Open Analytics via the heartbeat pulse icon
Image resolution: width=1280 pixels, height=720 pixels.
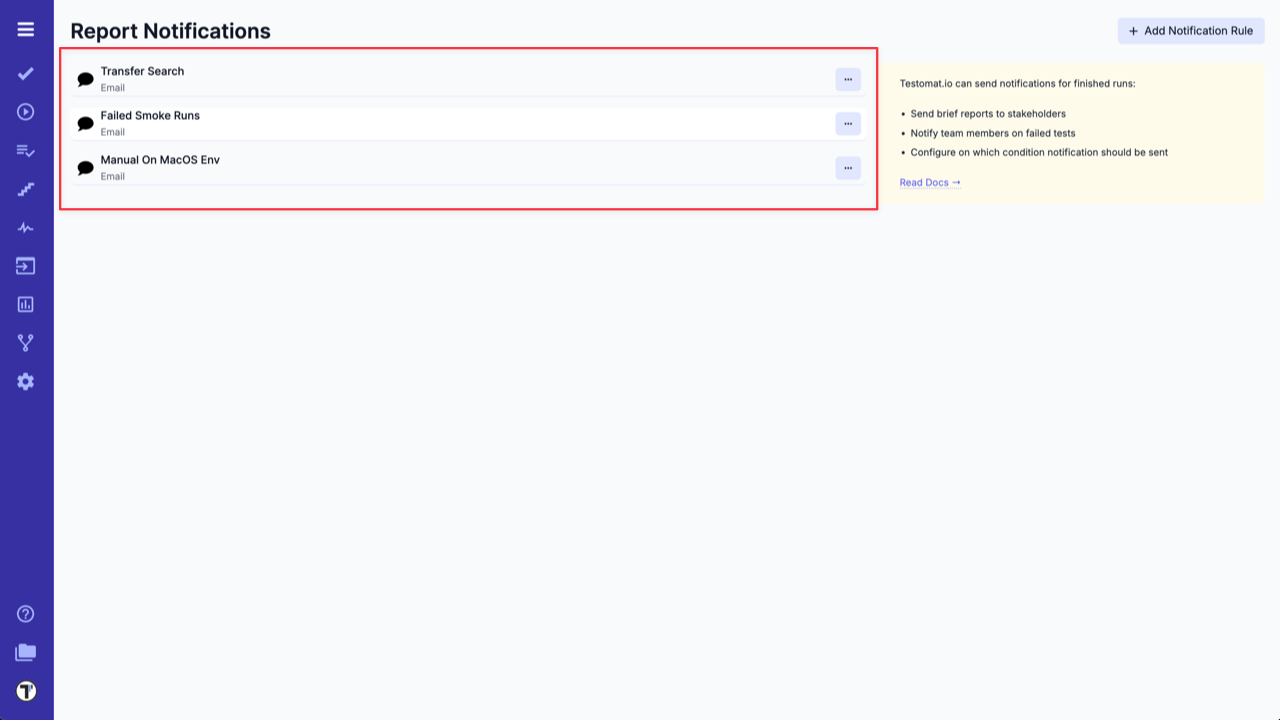pyautogui.click(x=26, y=227)
